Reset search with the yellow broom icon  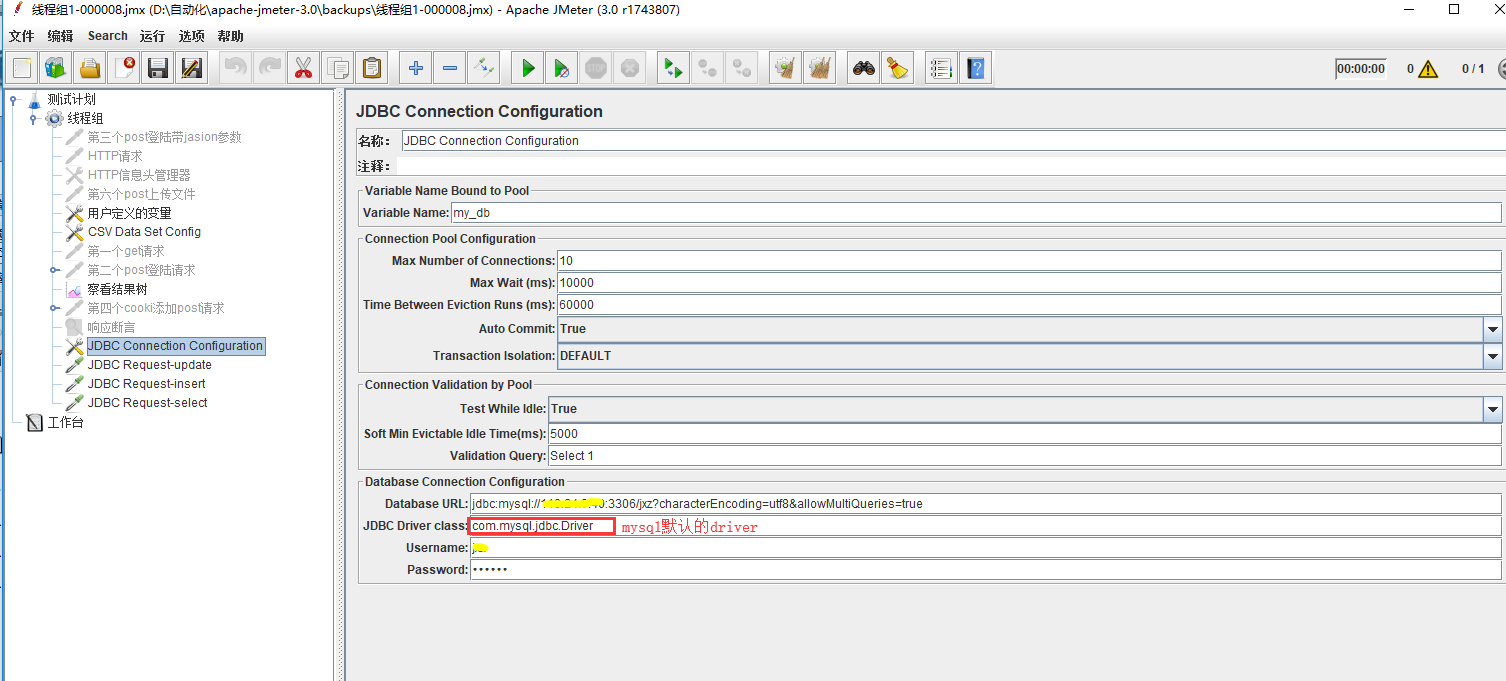(x=898, y=68)
